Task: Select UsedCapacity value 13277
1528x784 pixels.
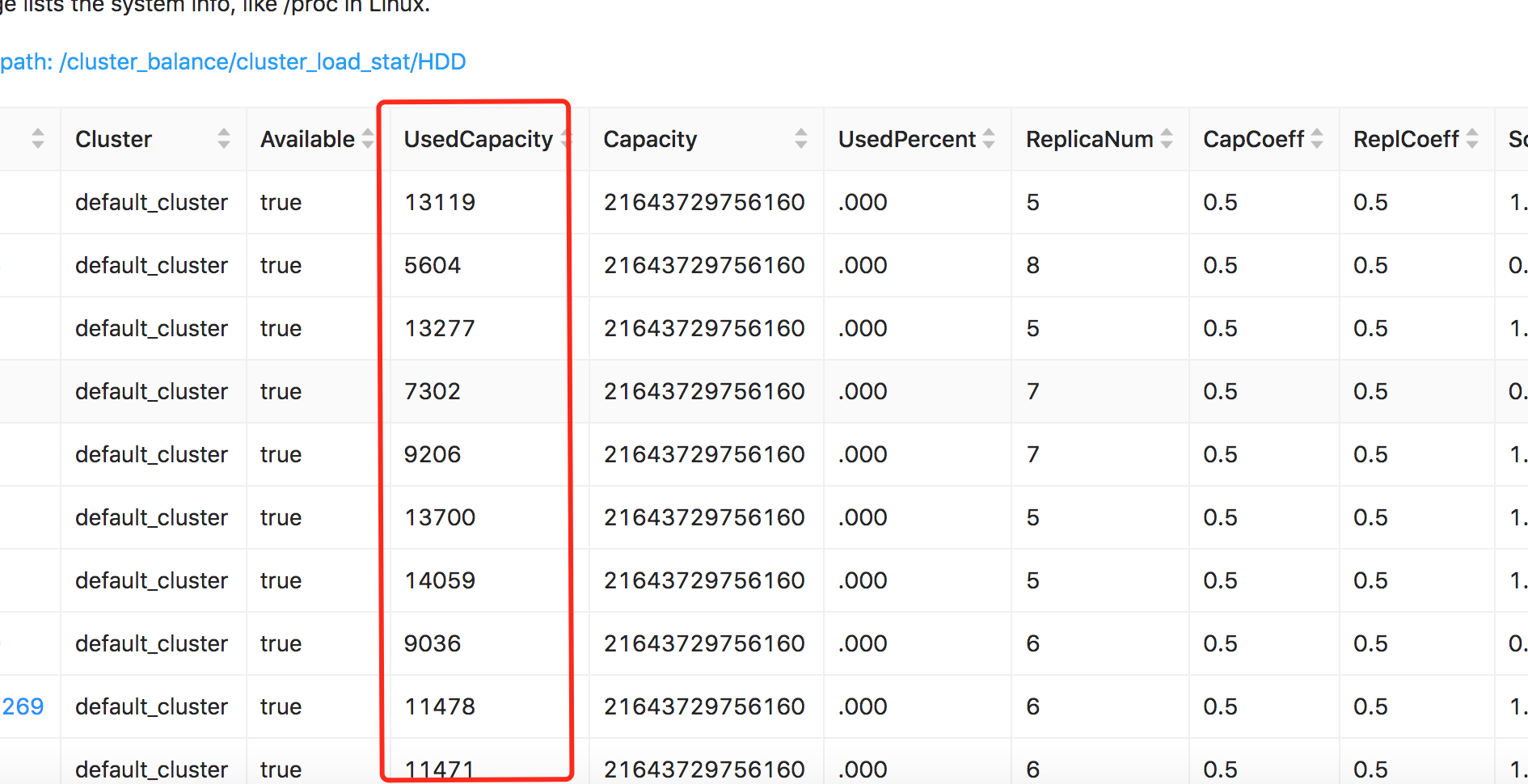Action: 440,328
